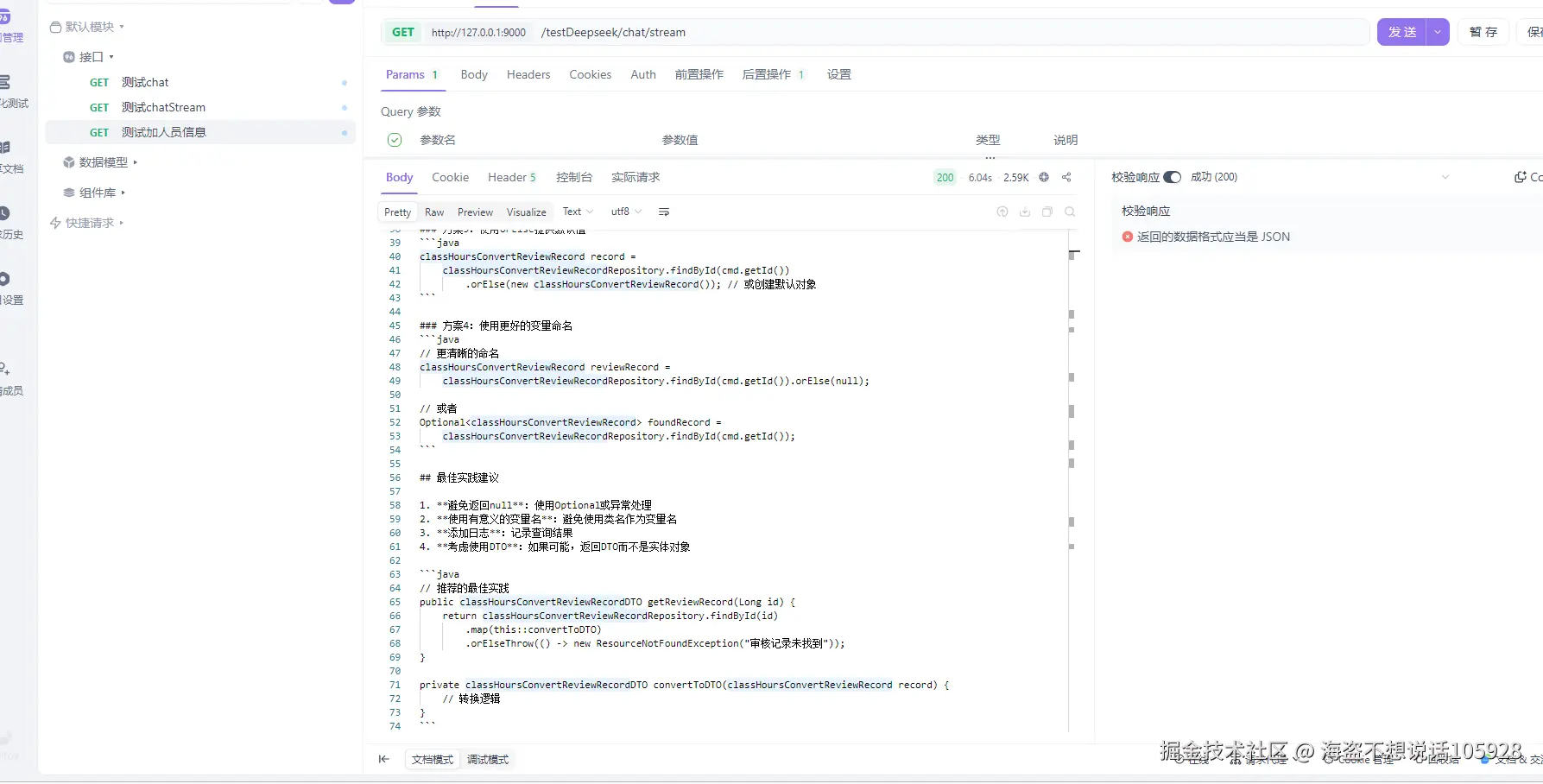
Task: Click the request URL path field
Action: [950, 33]
